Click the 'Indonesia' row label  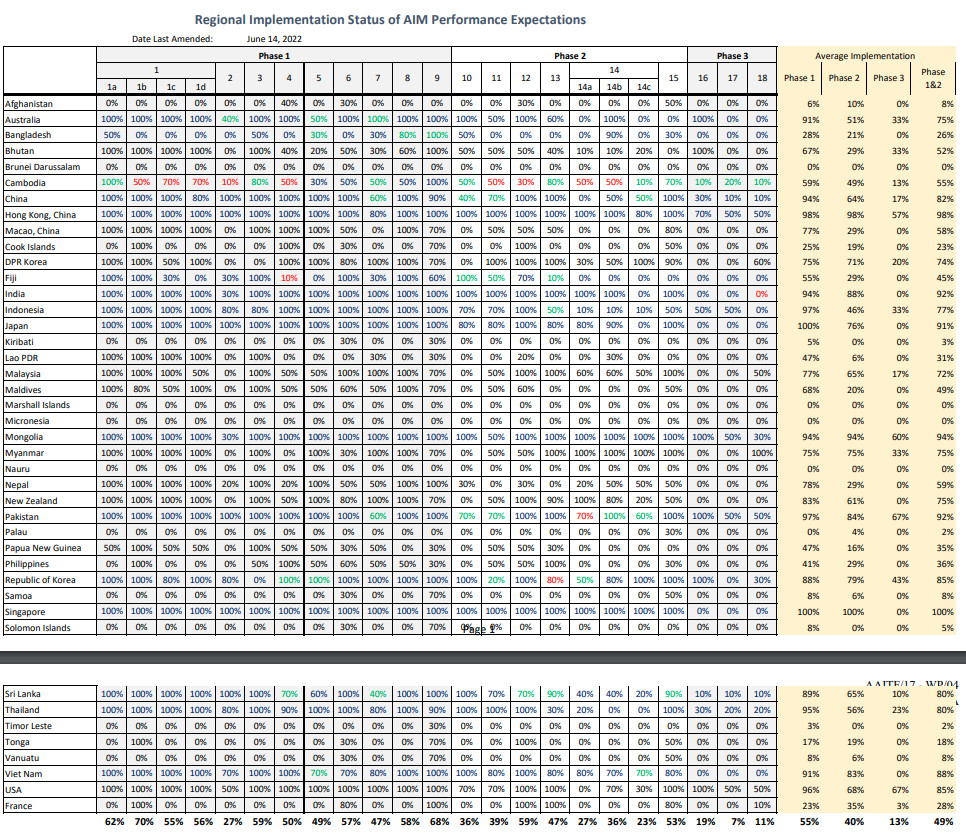coord(25,310)
